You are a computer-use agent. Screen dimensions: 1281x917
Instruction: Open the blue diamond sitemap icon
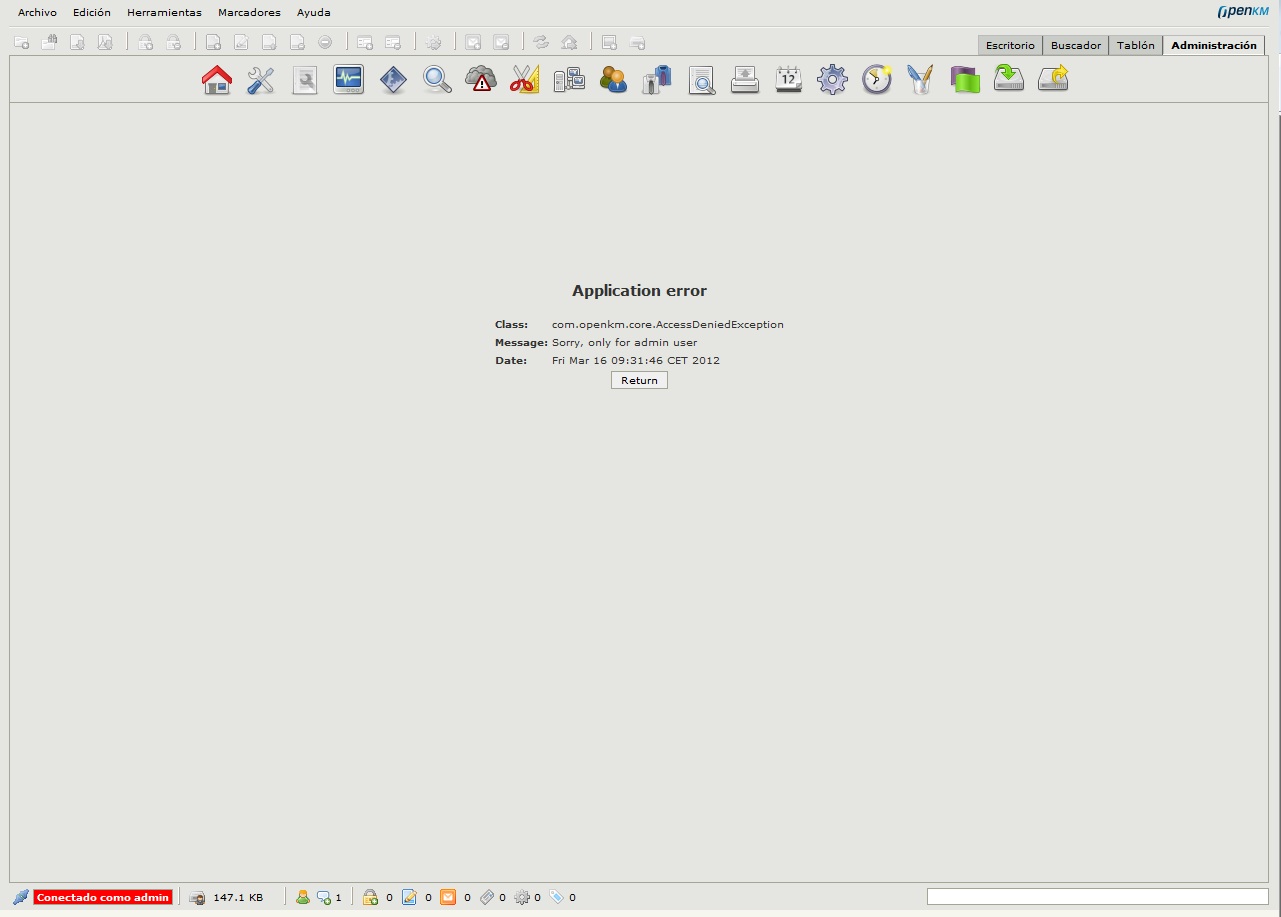pyautogui.click(x=393, y=79)
